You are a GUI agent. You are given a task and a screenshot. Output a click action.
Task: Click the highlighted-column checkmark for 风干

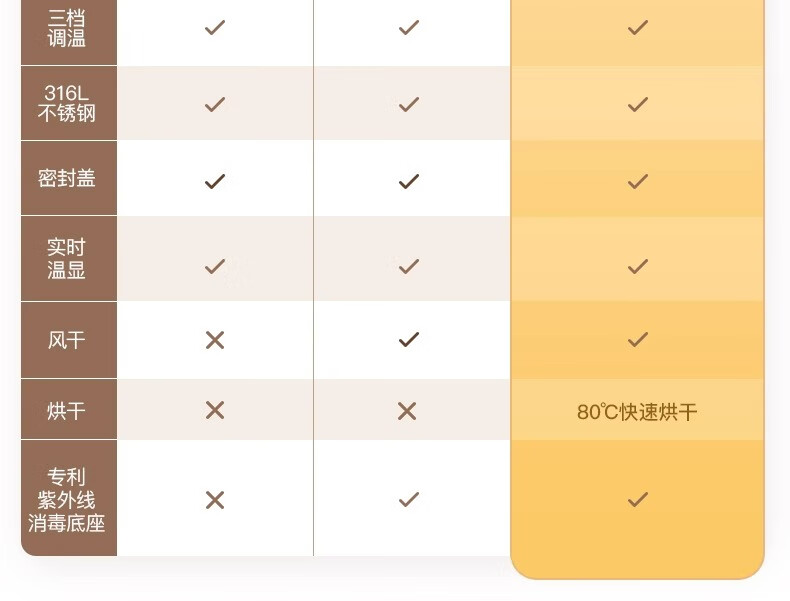638,340
